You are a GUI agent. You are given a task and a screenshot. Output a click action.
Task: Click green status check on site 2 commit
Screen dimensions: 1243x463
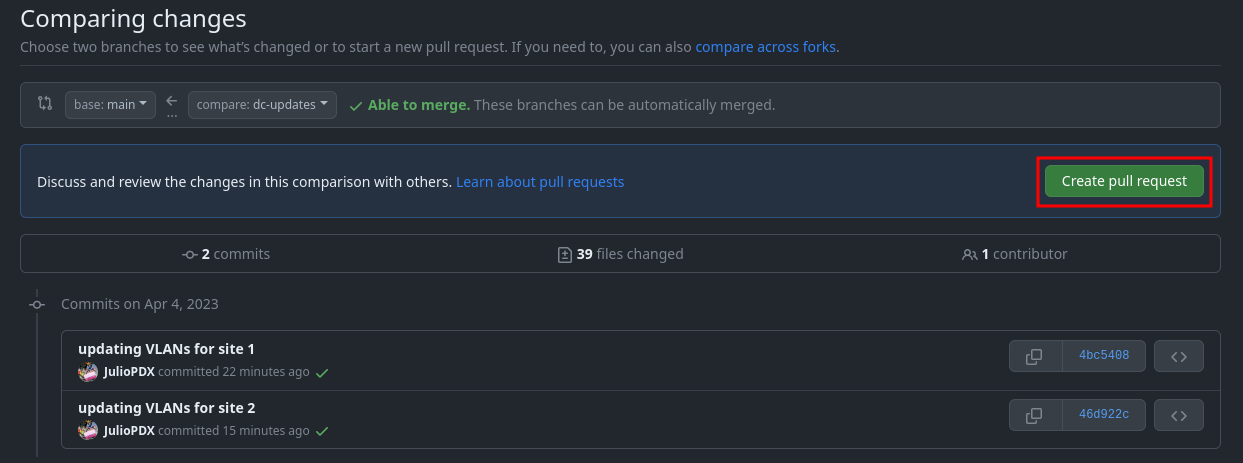[322, 432]
